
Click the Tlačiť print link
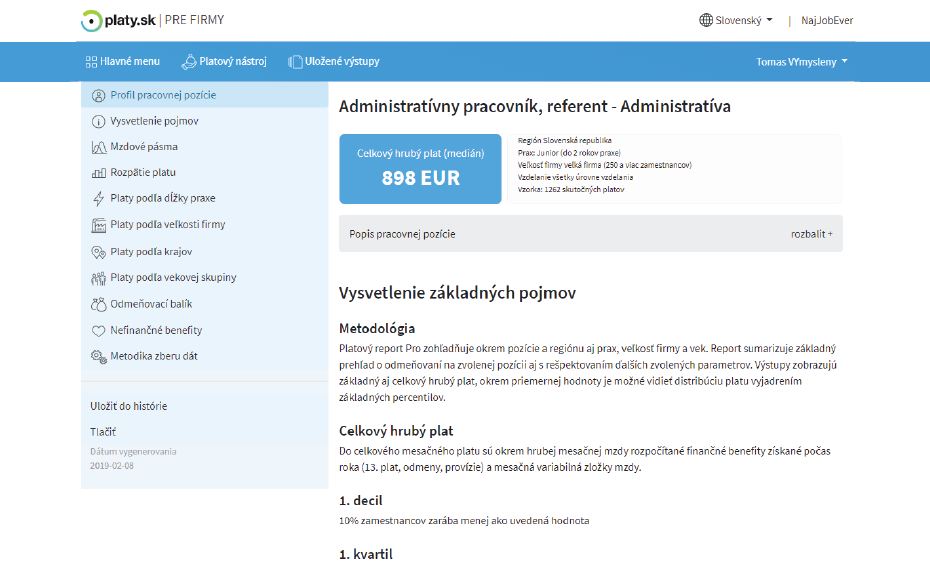pyautogui.click(x=103, y=432)
